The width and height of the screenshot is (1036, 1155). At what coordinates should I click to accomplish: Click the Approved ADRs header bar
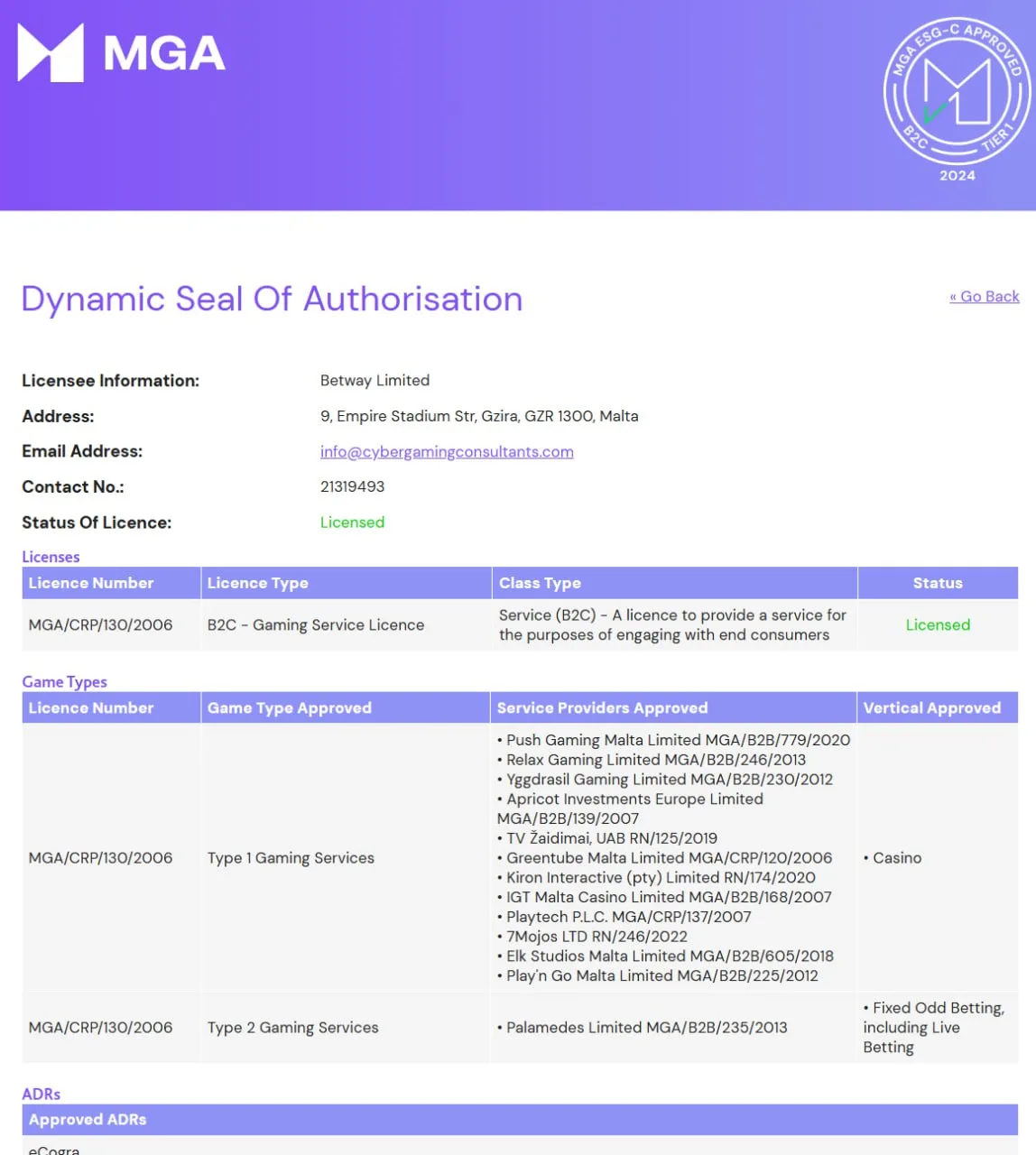520,1119
